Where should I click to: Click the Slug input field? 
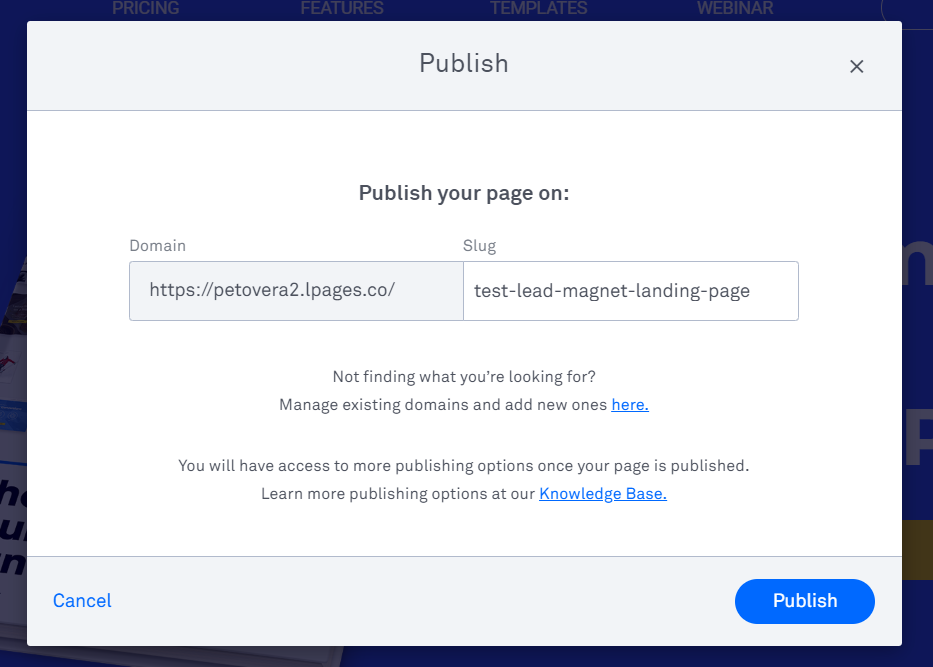630,291
